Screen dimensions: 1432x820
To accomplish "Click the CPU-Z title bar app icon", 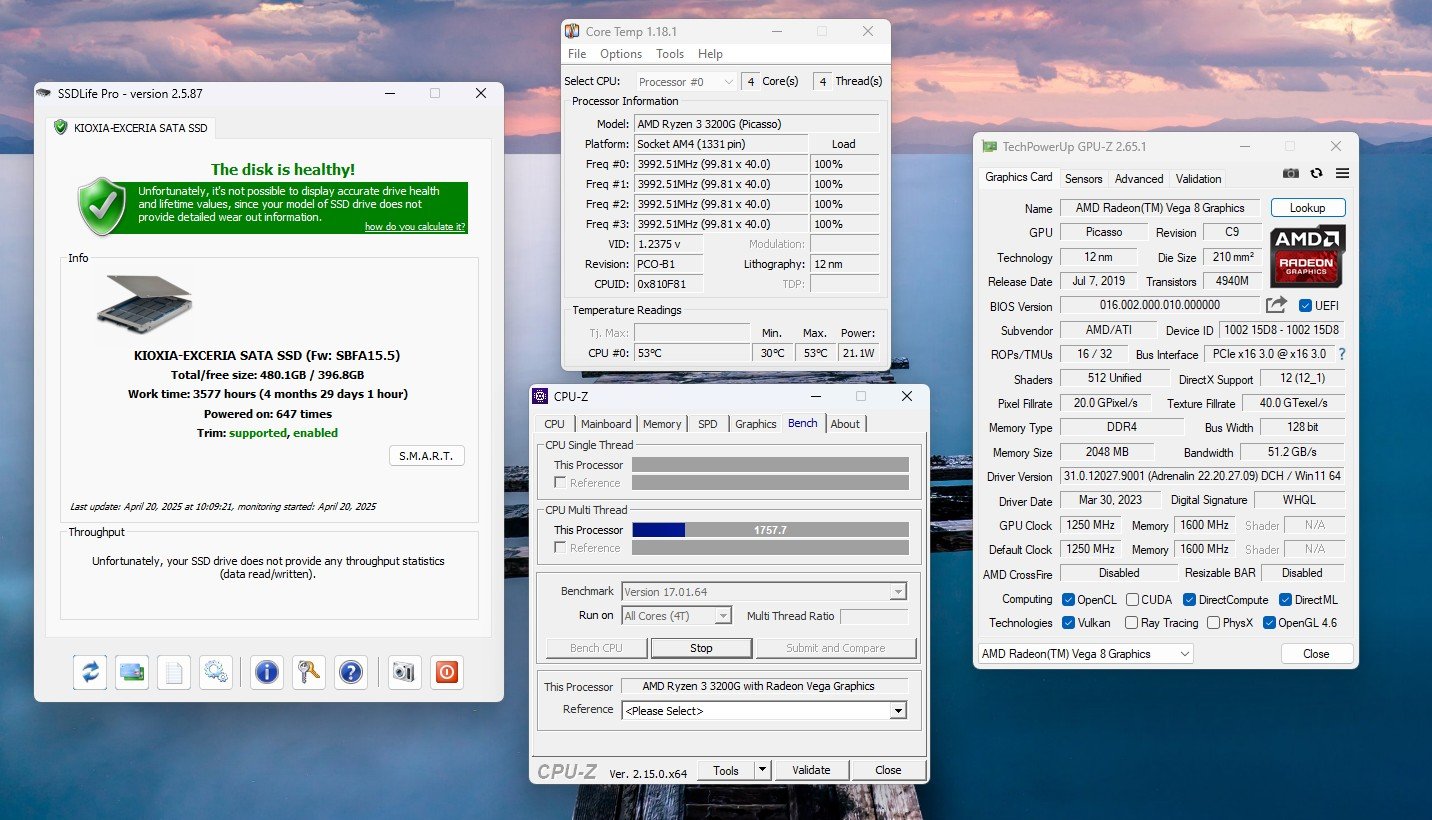I will (540, 396).
